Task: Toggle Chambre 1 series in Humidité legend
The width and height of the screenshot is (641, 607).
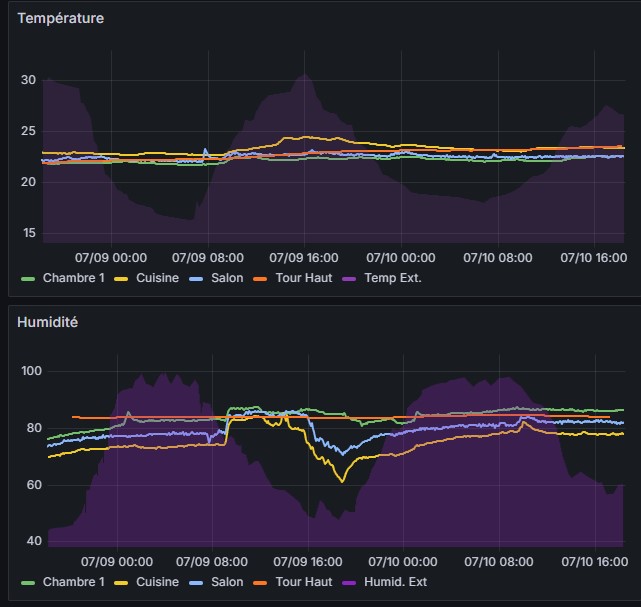Action: (x=74, y=582)
